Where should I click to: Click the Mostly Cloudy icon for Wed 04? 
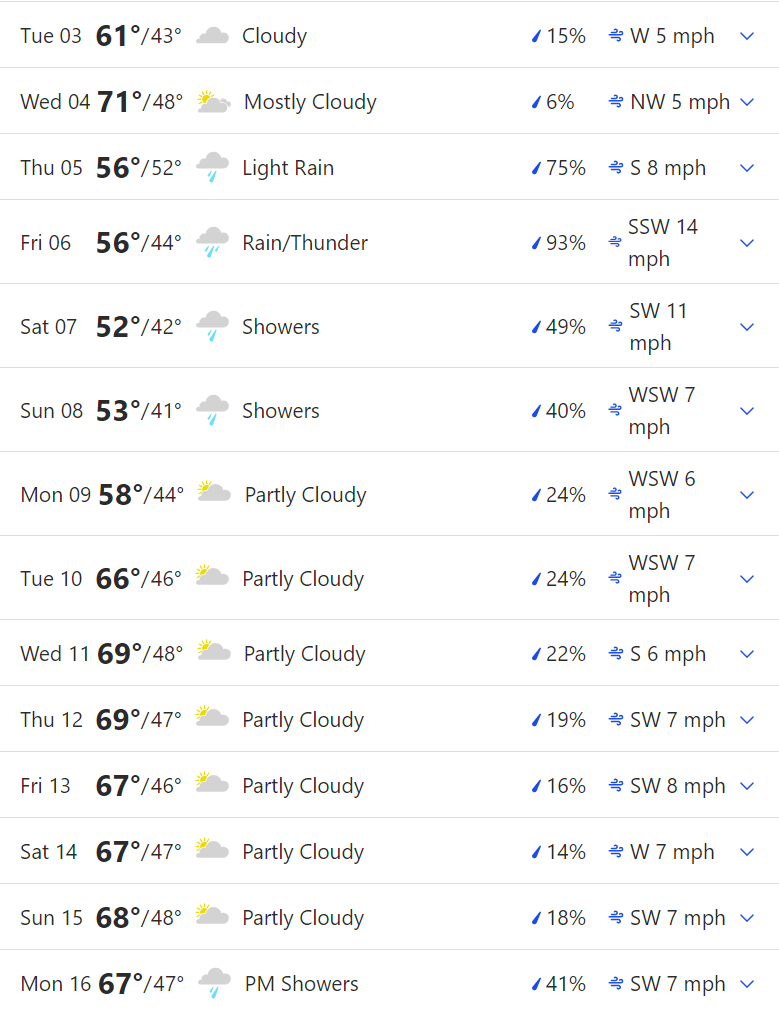213,102
